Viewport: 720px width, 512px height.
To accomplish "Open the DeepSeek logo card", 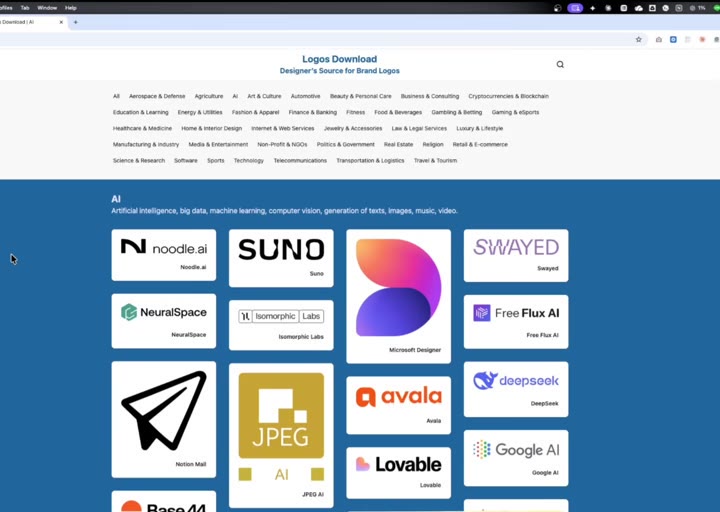I will click(516, 389).
